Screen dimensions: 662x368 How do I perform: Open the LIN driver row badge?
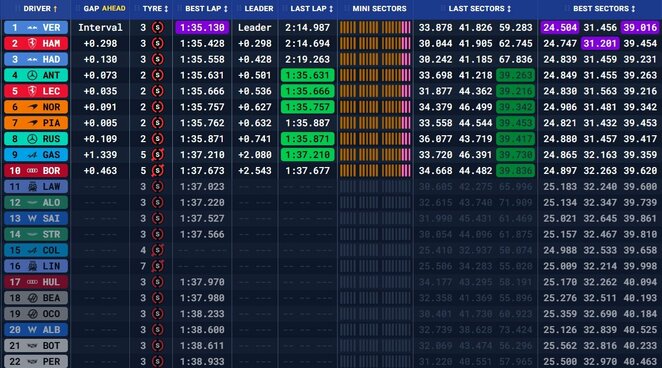click(x=36, y=266)
